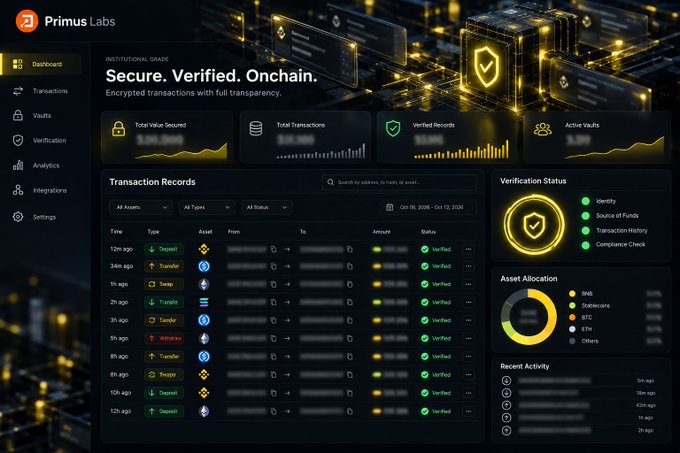Click the Compliance Check green indicator
The width and height of the screenshot is (680, 453).
[x=585, y=245]
